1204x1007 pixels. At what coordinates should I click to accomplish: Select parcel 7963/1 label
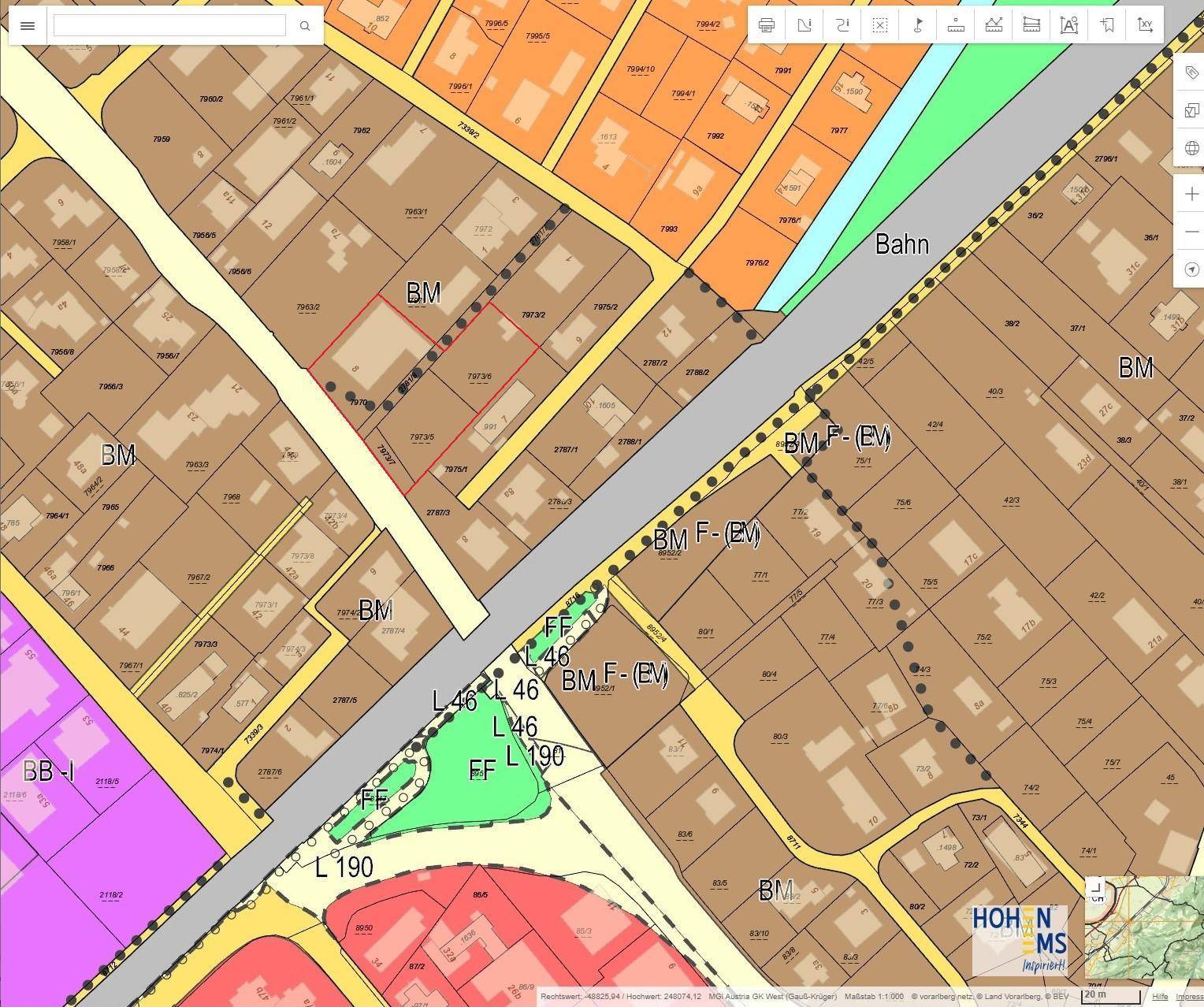pyautogui.click(x=415, y=211)
